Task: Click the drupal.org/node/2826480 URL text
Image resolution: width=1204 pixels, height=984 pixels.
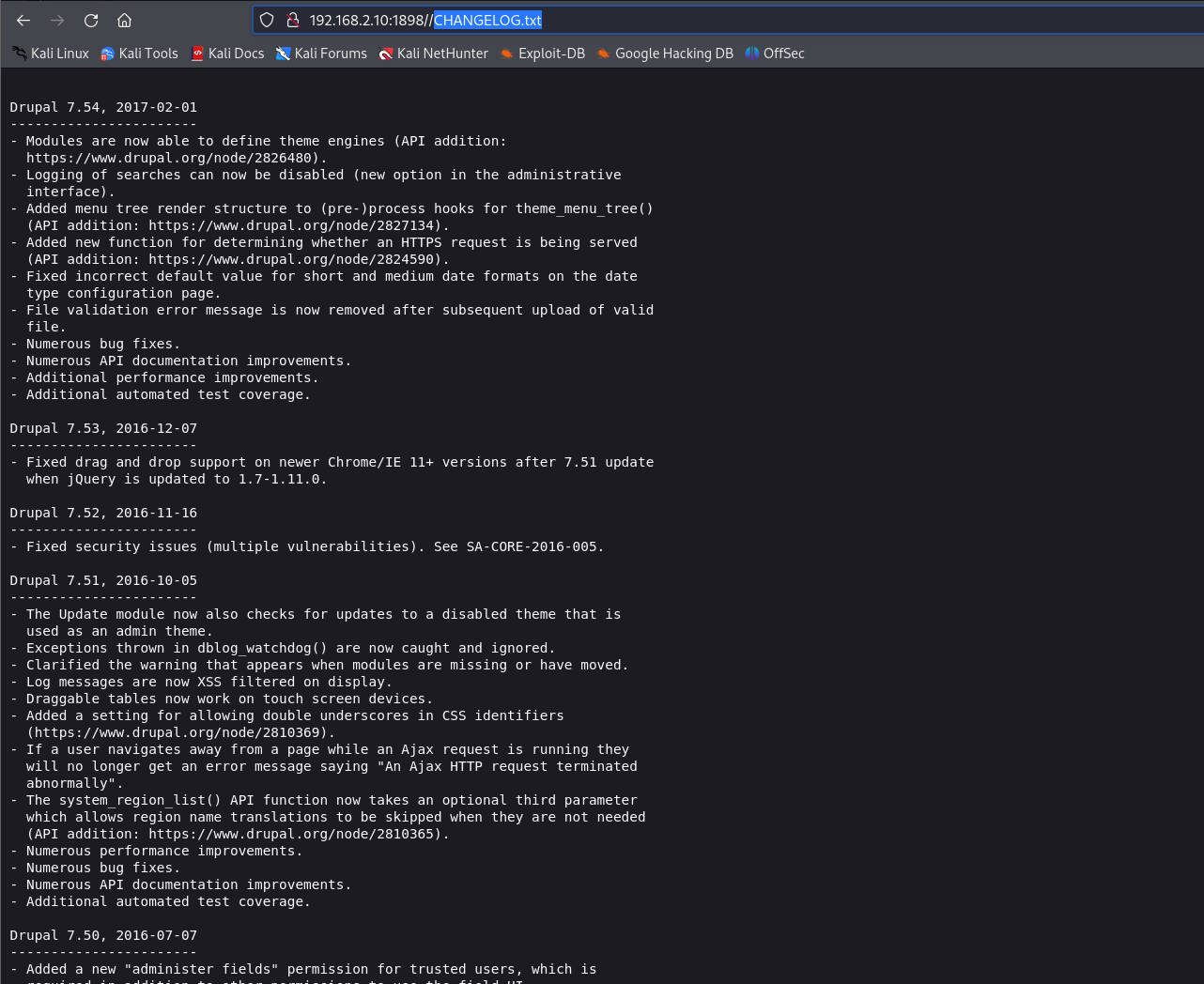Action: (x=173, y=158)
